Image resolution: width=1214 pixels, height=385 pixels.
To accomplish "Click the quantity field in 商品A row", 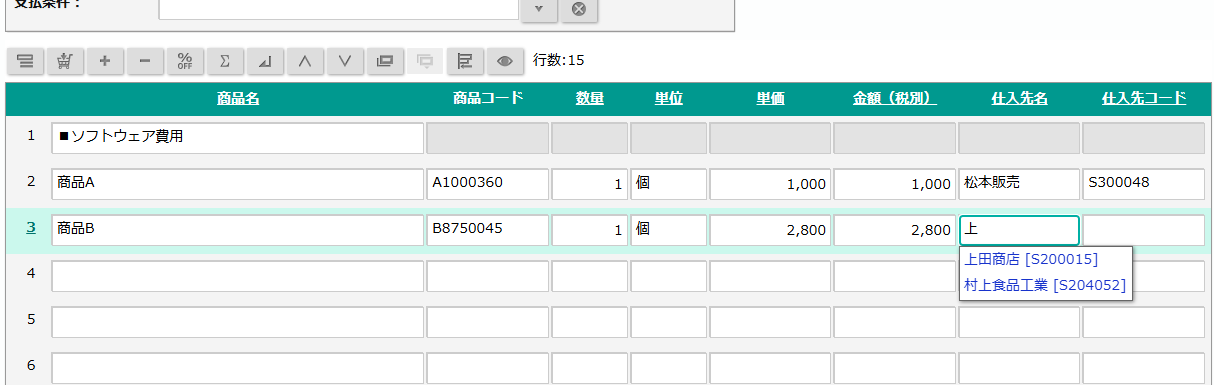I will pyautogui.click(x=590, y=184).
